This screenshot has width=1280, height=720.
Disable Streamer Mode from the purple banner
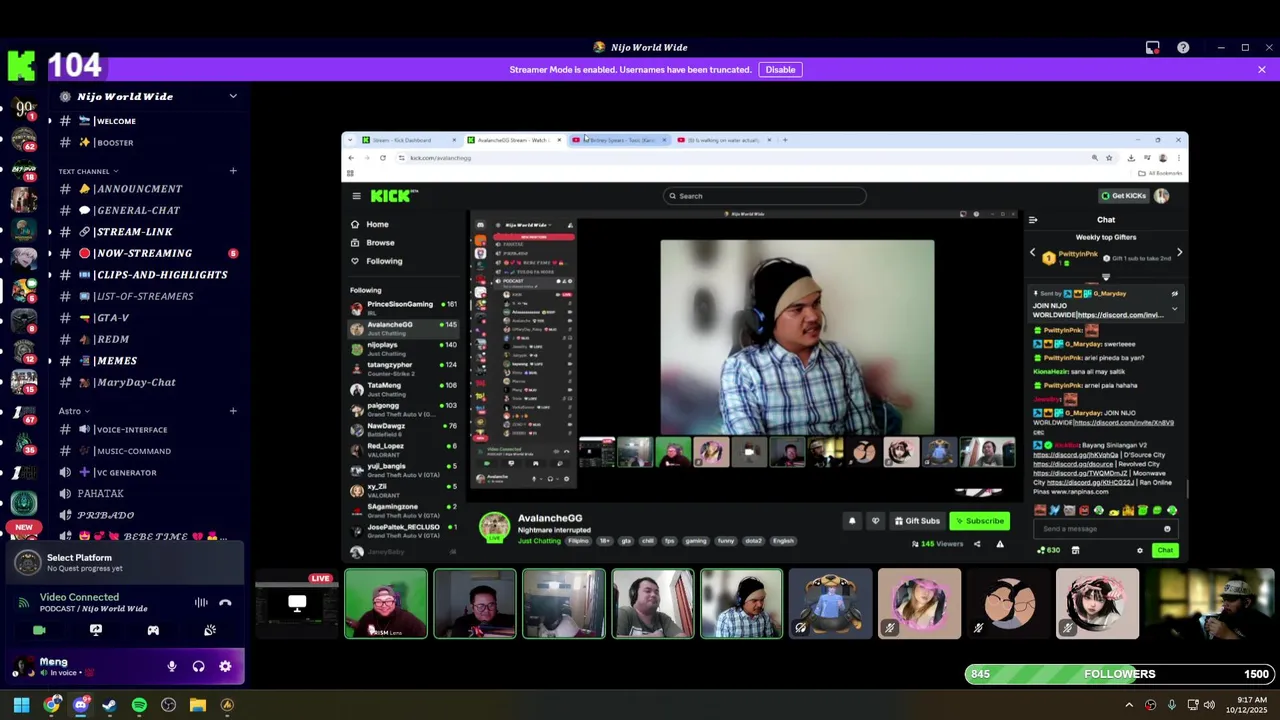[x=780, y=69]
